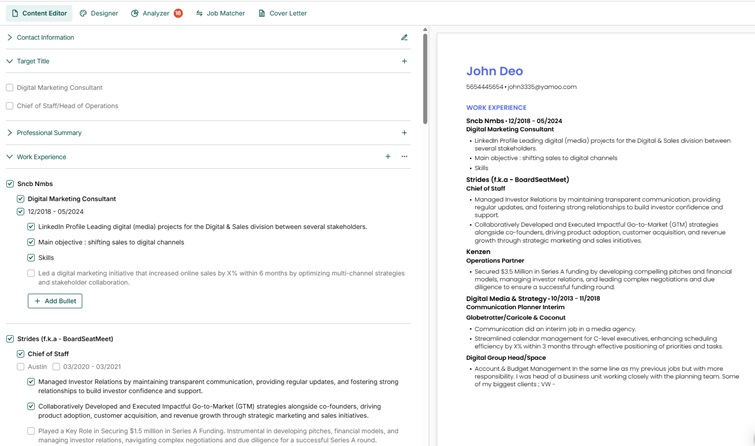Screen dimensions: 755x446
Task: Check the Played a Key Role bullet
Action: pyautogui.click(x=31, y=431)
